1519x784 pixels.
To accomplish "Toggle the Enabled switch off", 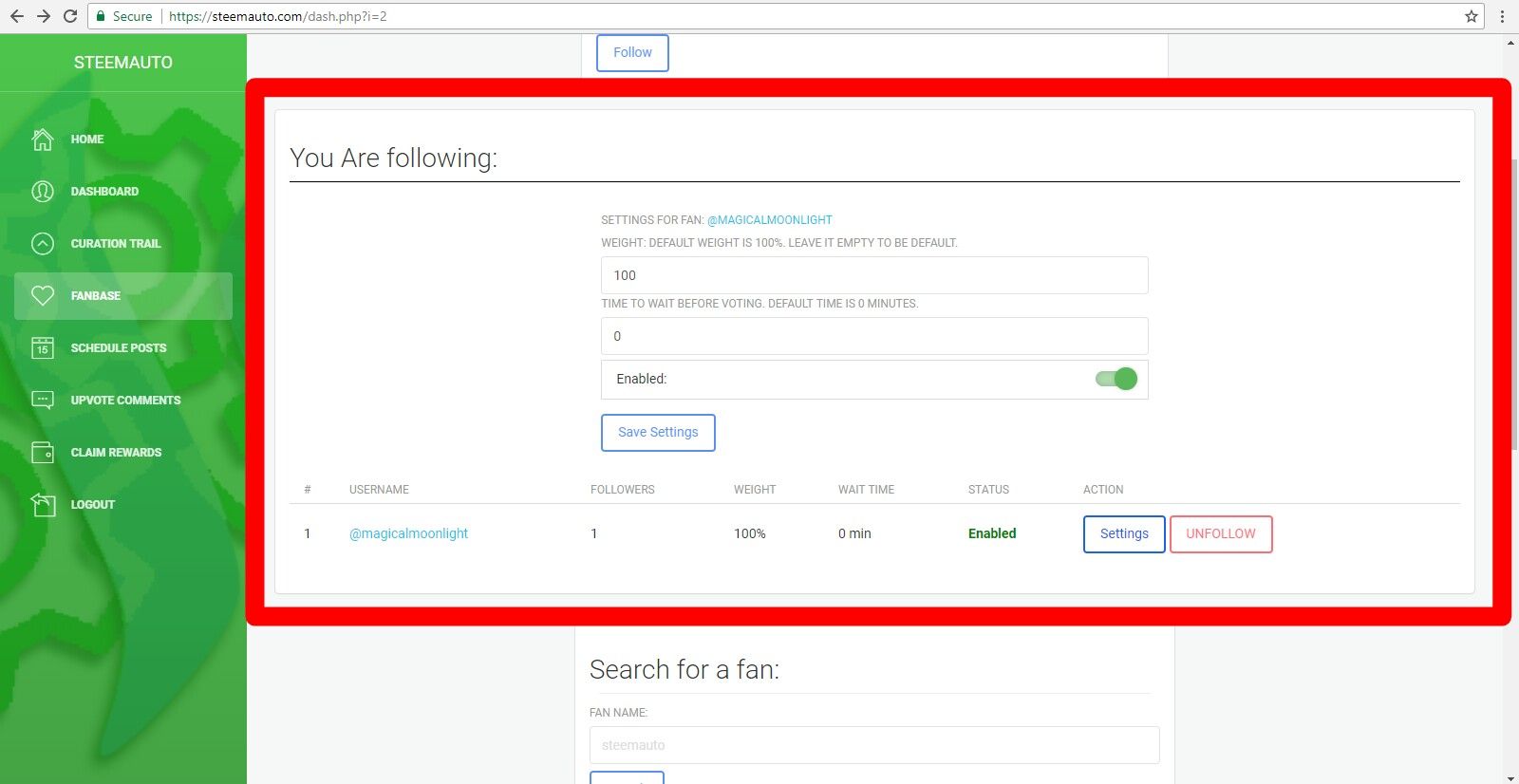I will 1116,379.
